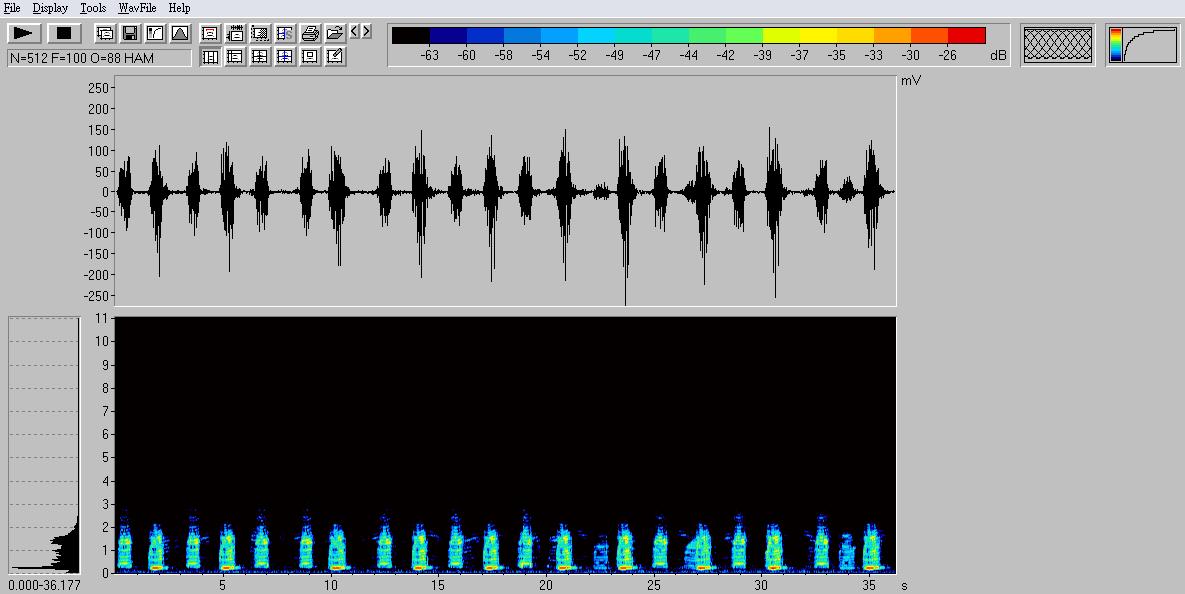
Task: Open the Help menu
Action: pos(179,8)
